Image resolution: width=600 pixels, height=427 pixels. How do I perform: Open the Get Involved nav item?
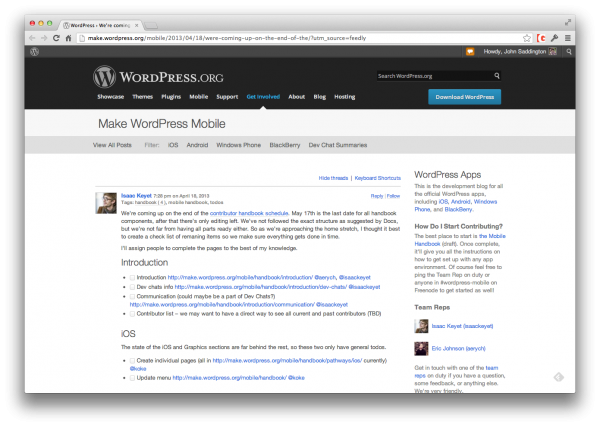click(263, 97)
